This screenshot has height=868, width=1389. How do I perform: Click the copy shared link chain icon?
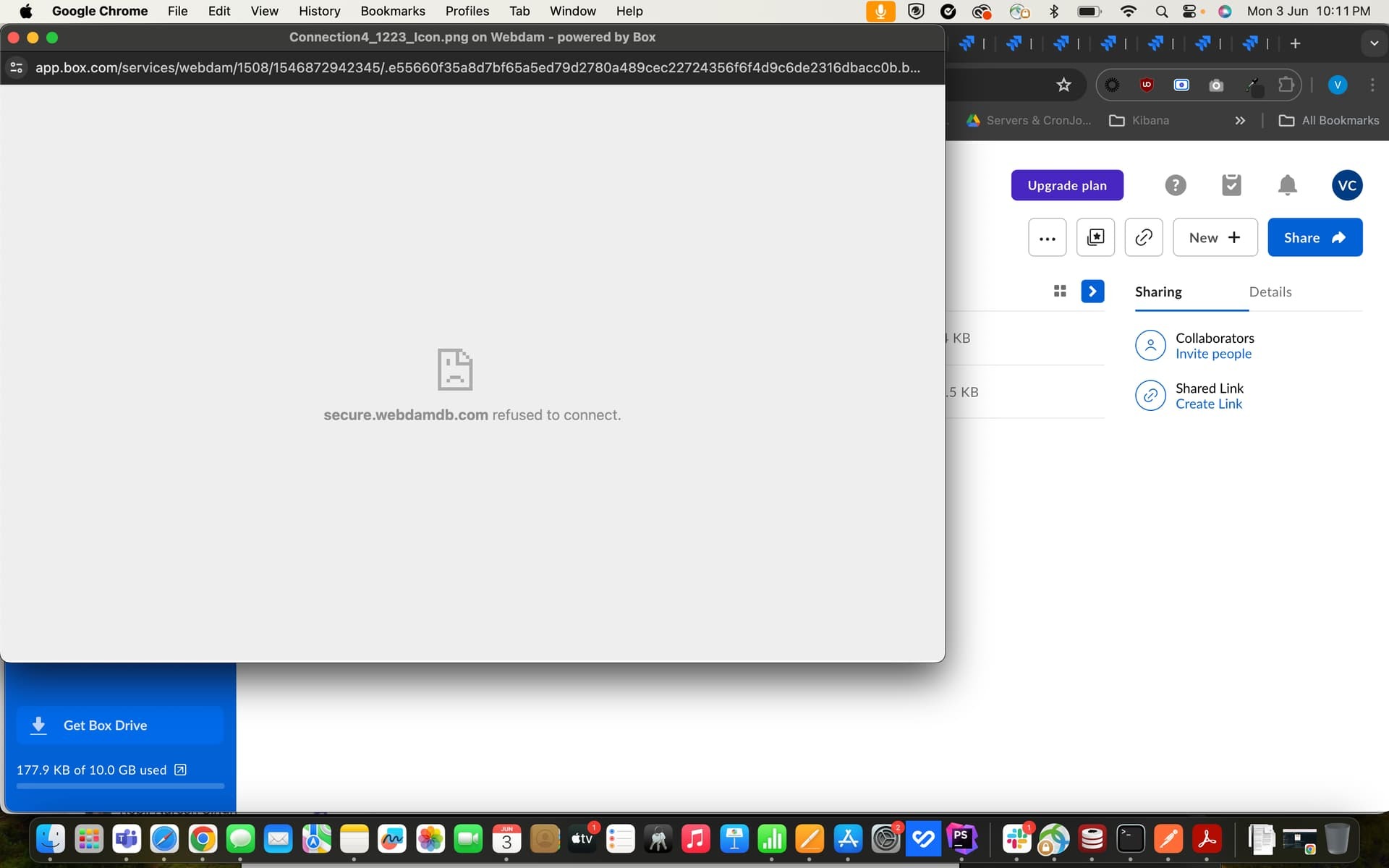[1144, 237]
